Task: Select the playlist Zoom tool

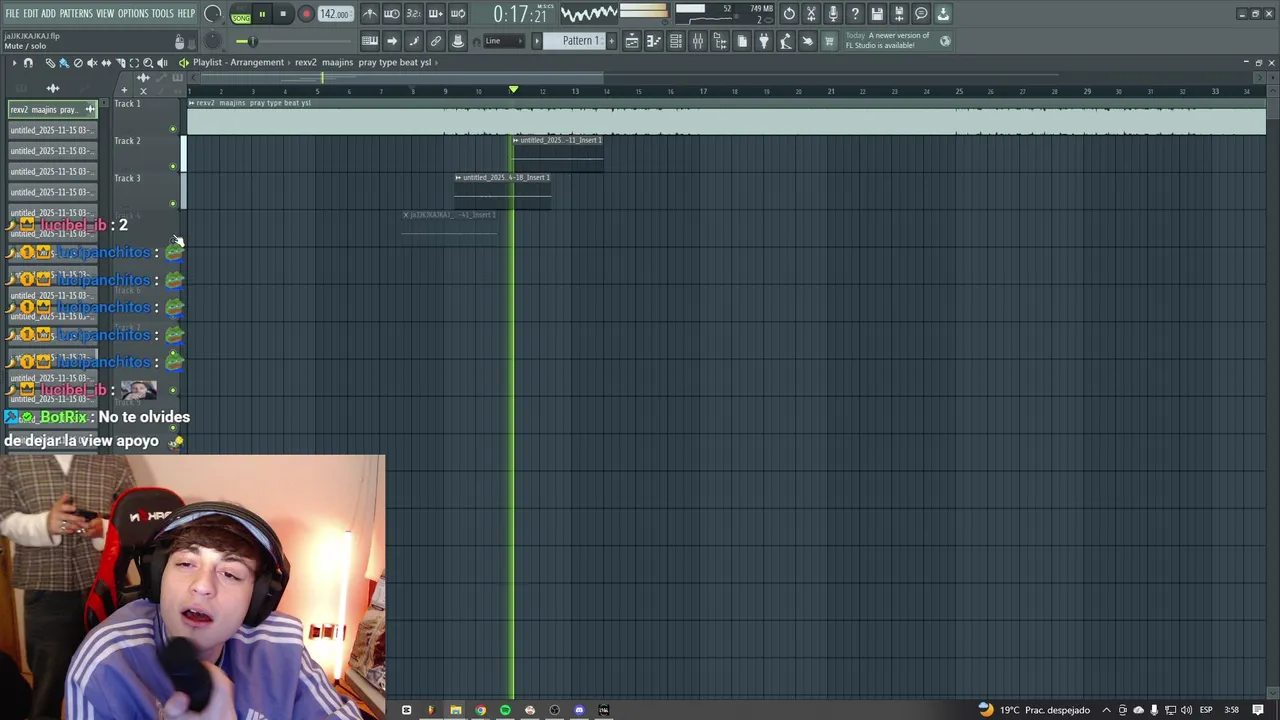Action: coord(148,62)
